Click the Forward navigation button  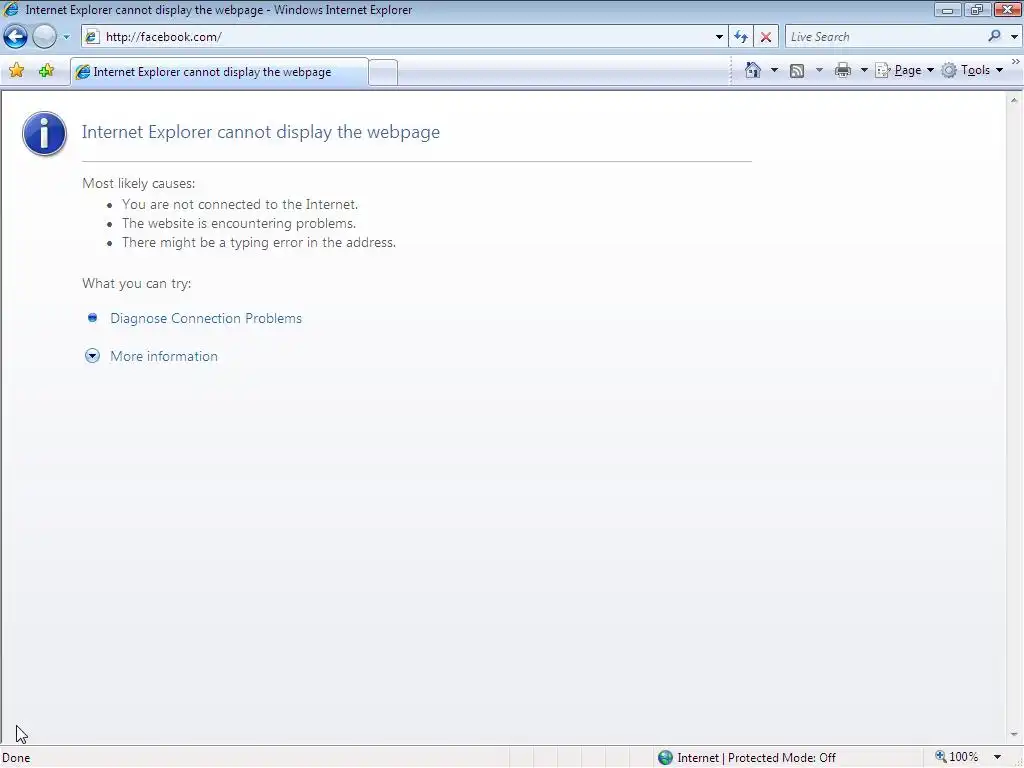pos(44,37)
